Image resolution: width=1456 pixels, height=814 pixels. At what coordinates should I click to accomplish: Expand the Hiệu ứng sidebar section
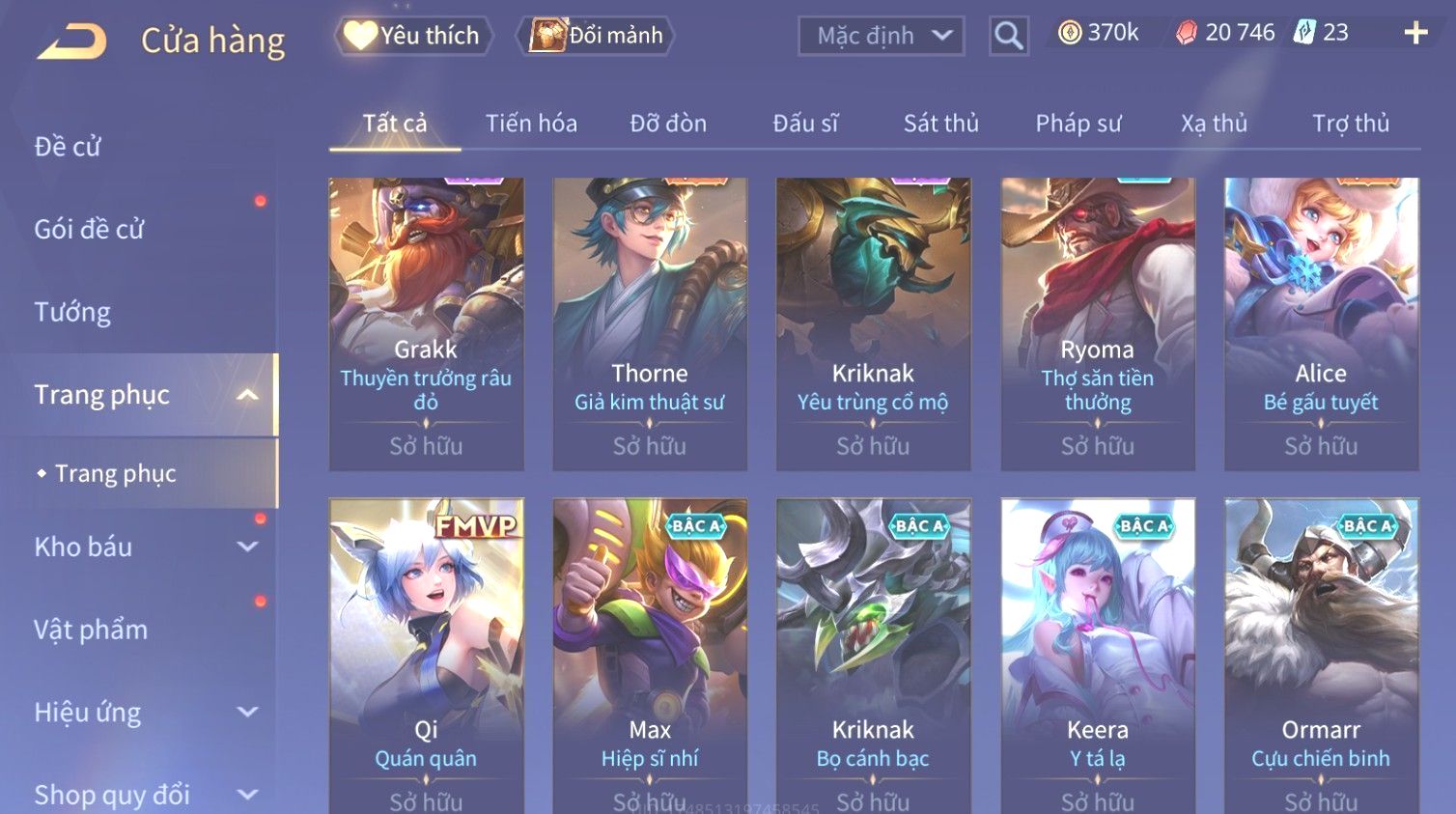pyautogui.click(x=247, y=712)
